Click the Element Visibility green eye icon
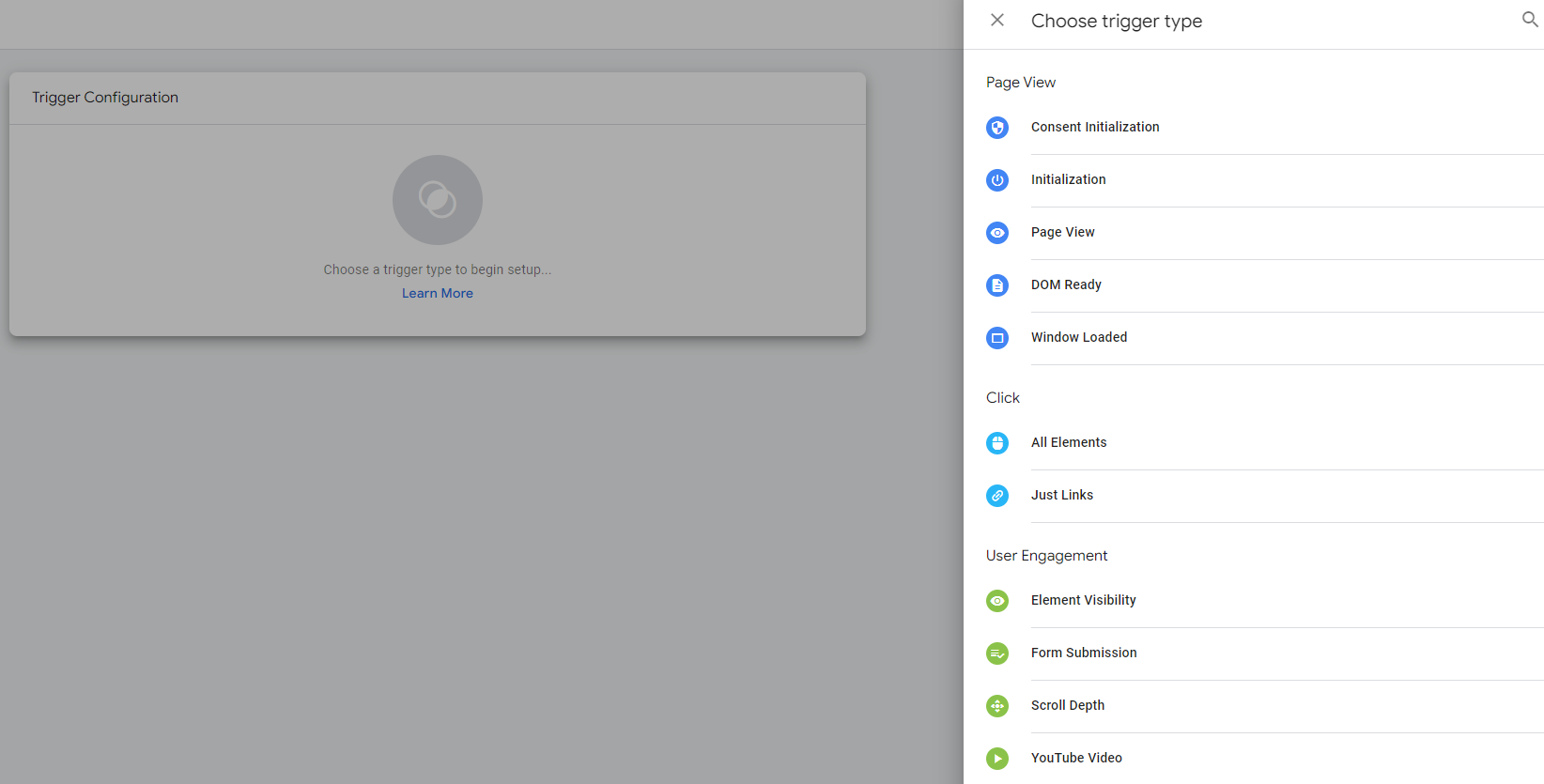 (x=997, y=601)
